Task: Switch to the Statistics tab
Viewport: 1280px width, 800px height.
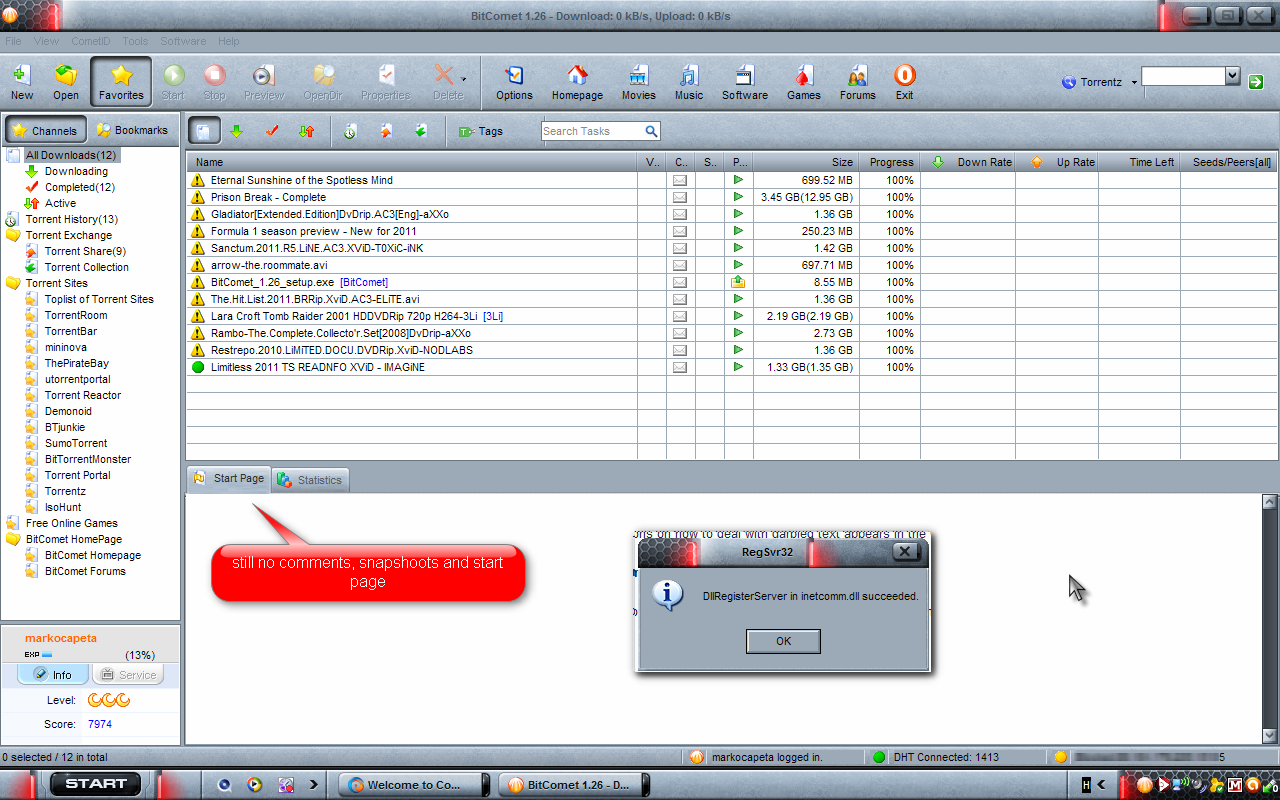Action: pyautogui.click(x=310, y=480)
